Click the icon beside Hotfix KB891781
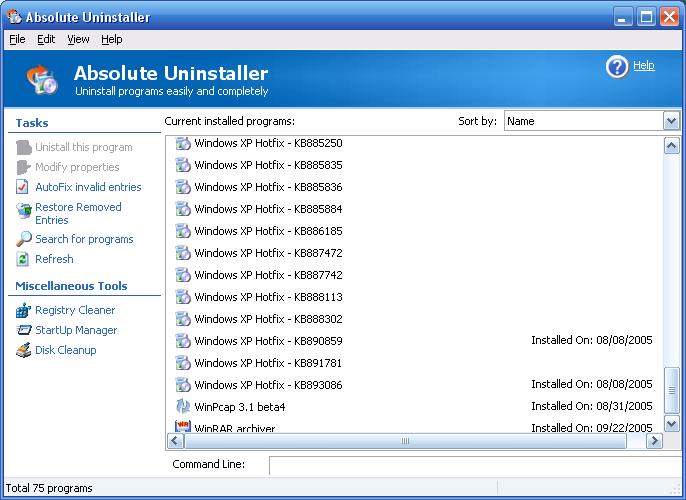The height and width of the screenshot is (500, 686). click(183, 363)
